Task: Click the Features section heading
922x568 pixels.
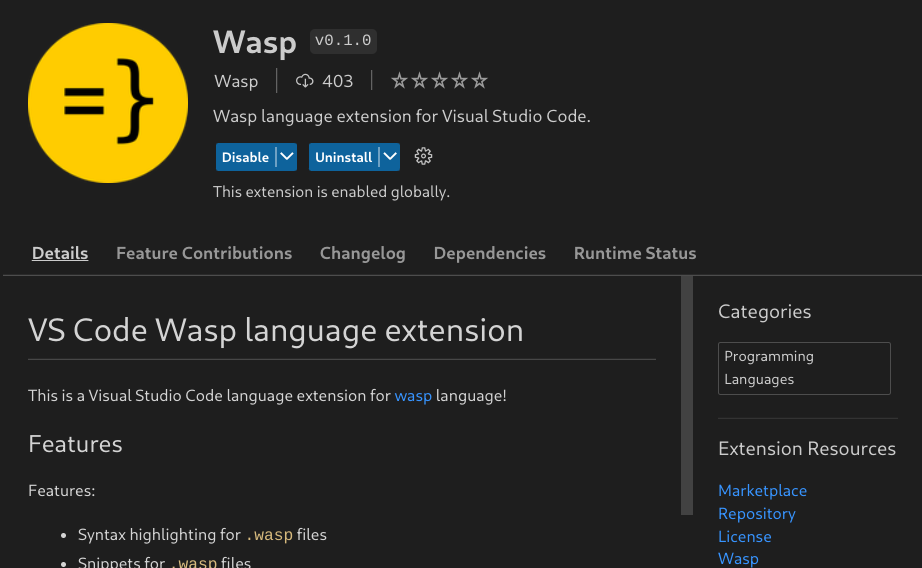Action: point(75,444)
